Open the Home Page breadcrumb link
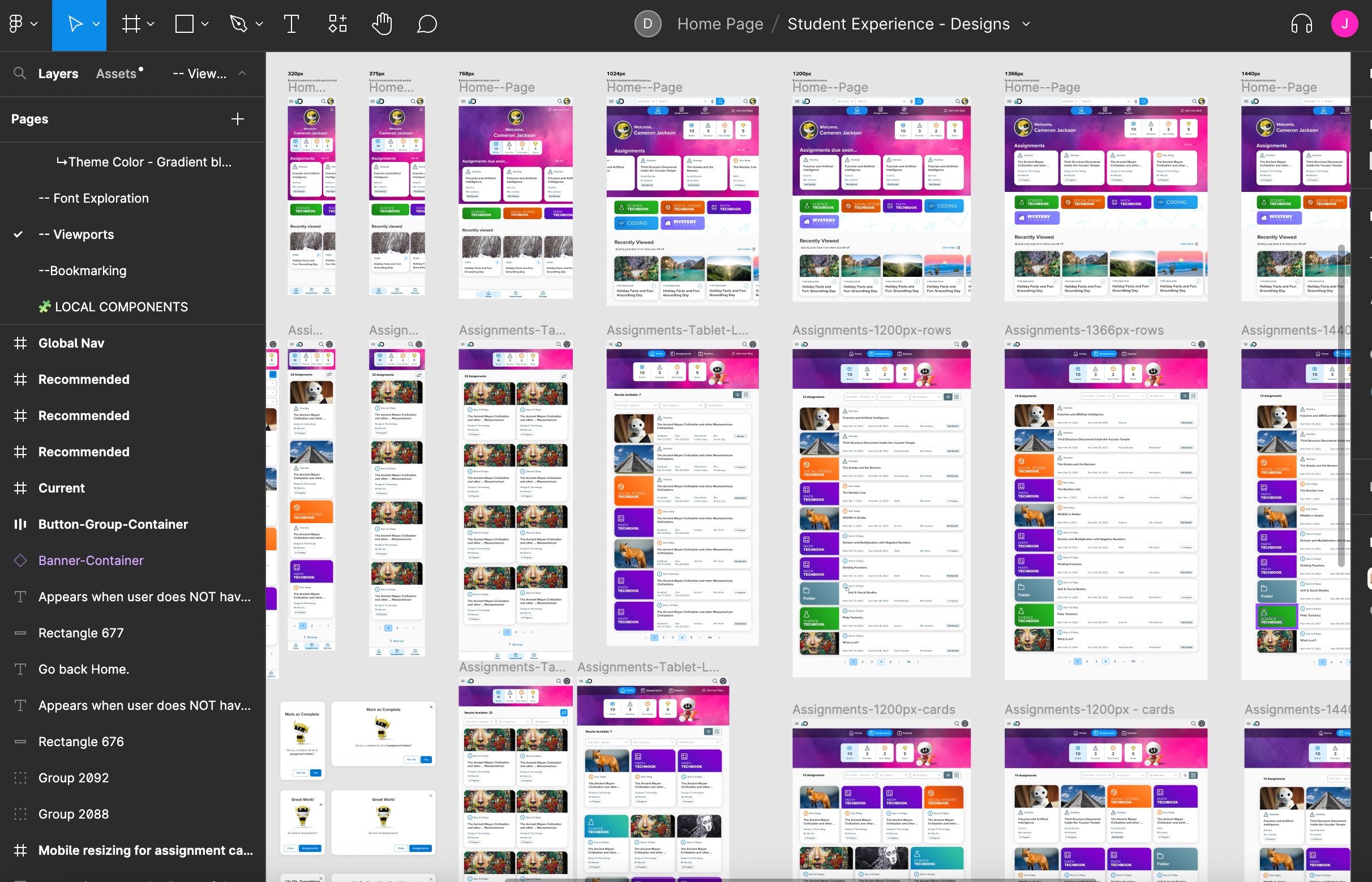This screenshot has width=1372, height=882. 720,24
